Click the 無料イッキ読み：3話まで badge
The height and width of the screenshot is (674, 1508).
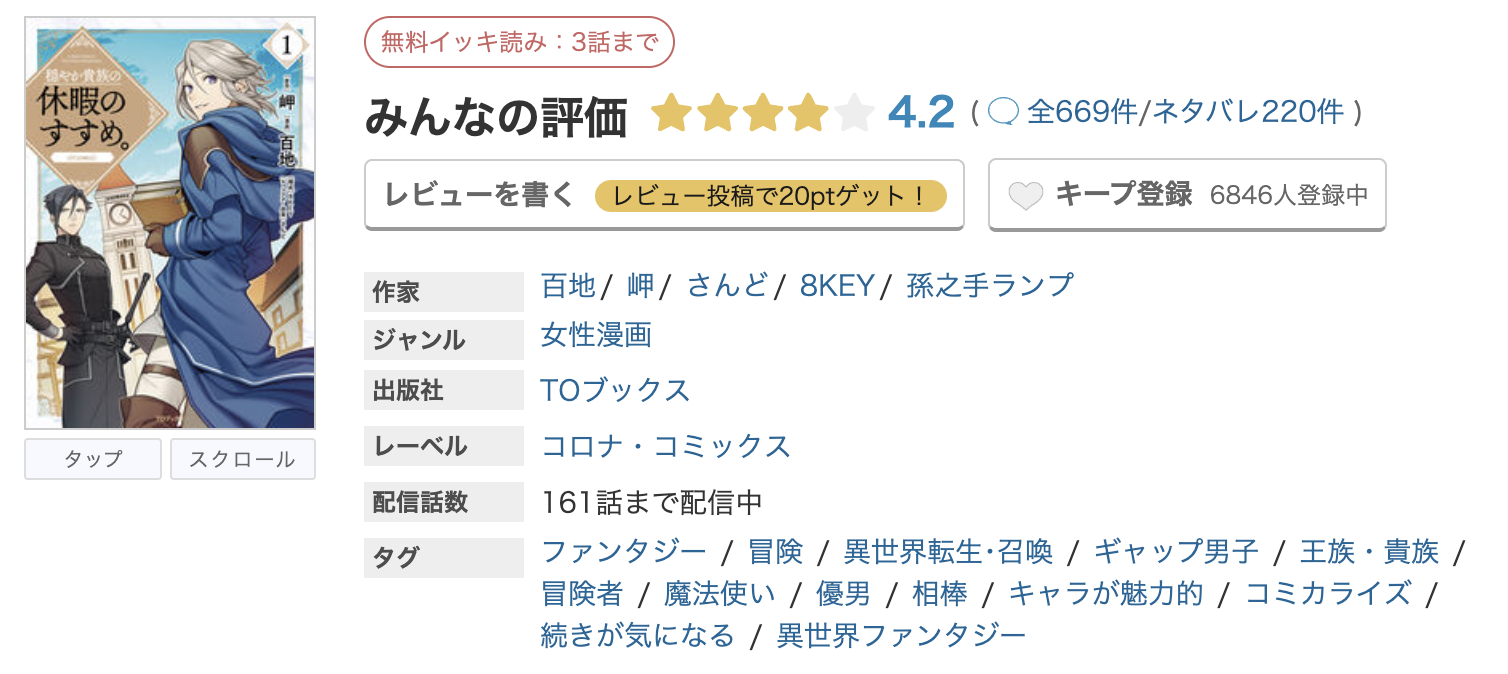pos(519,41)
